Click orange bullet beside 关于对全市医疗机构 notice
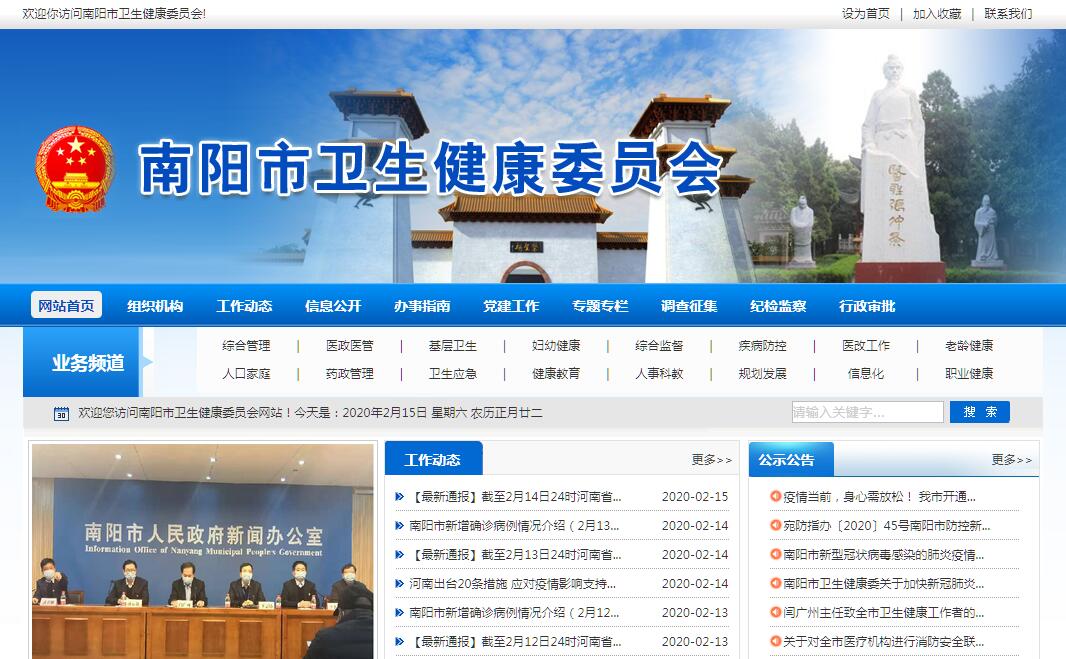 [x=775, y=642]
